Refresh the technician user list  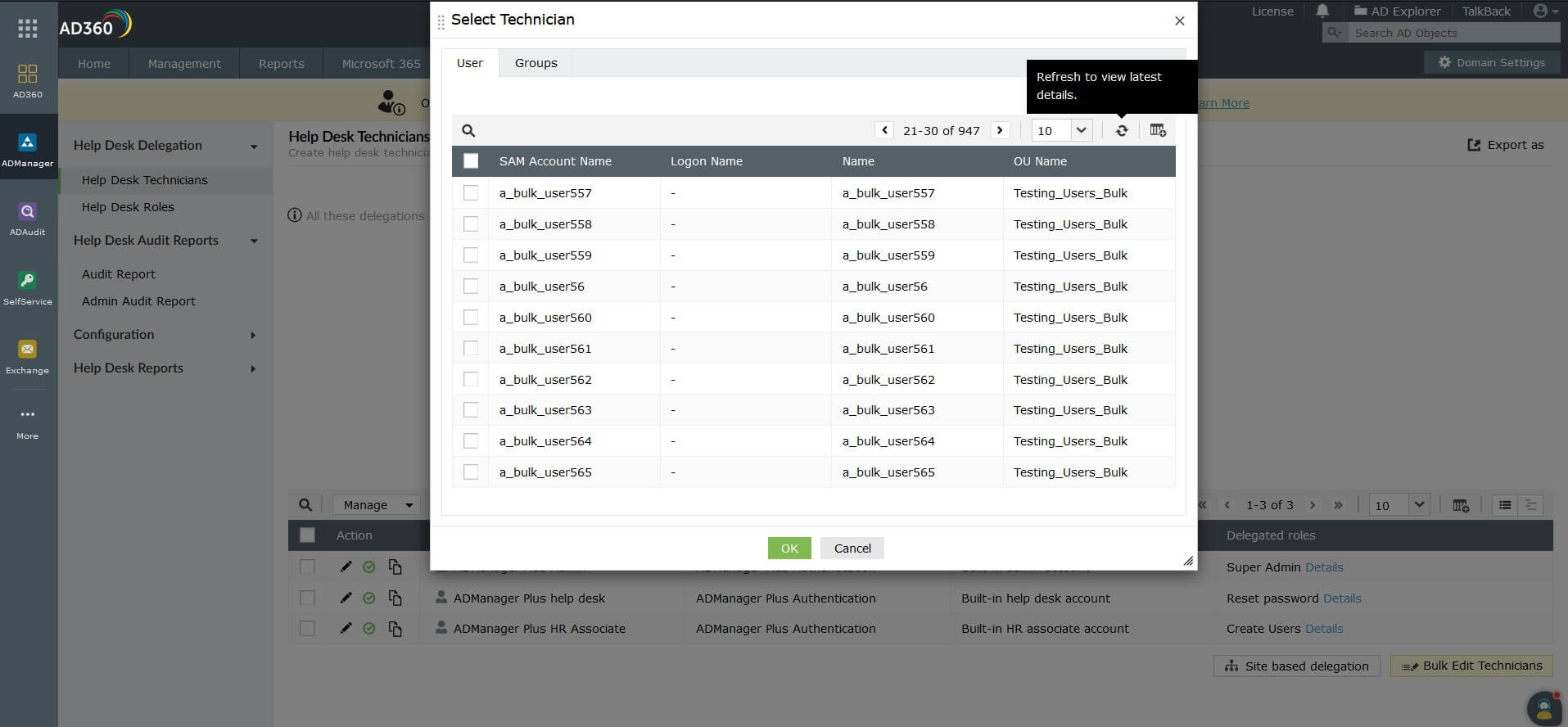pyautogui.click(x=1122, y=130)
